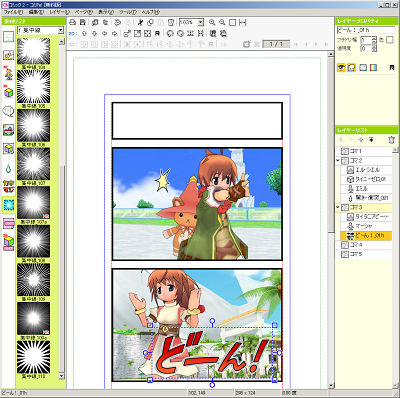Open the effect text category icon
Screen dimensions: 400x398
pos(8,186)
